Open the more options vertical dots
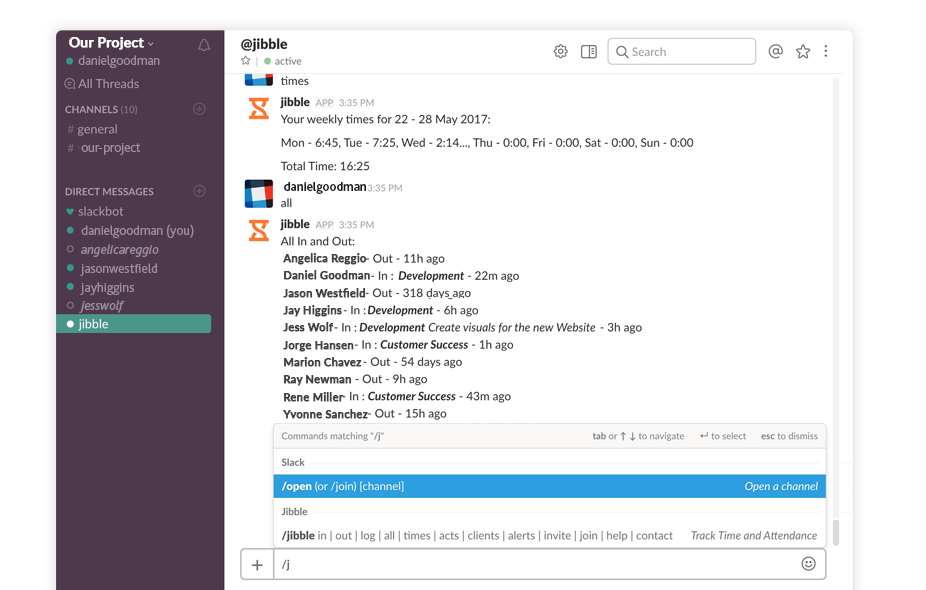 coord(826,52)
